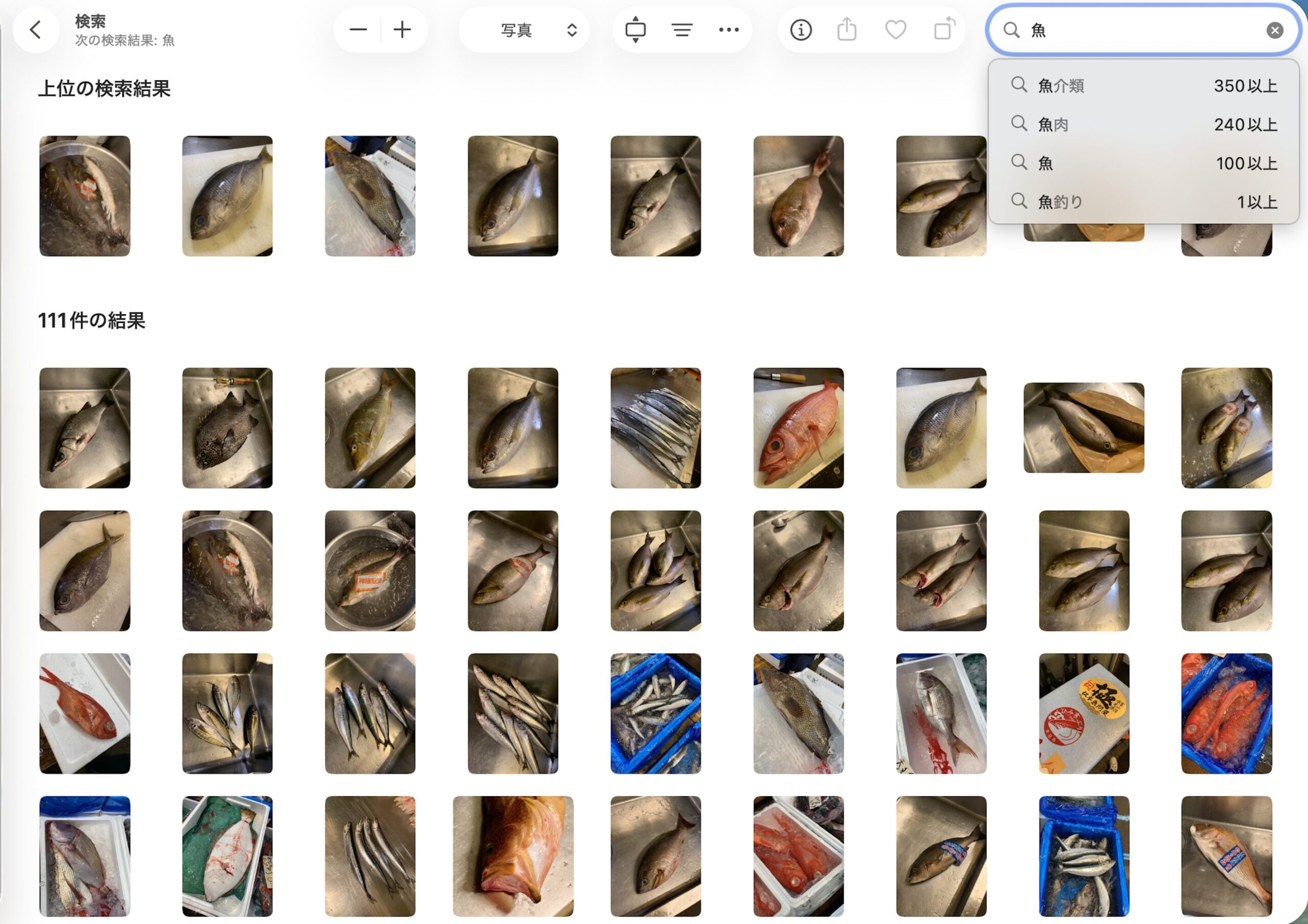Zoom in thumbnails with plus button
Viewport: 1308px width, 924px height.
[402, 30]
